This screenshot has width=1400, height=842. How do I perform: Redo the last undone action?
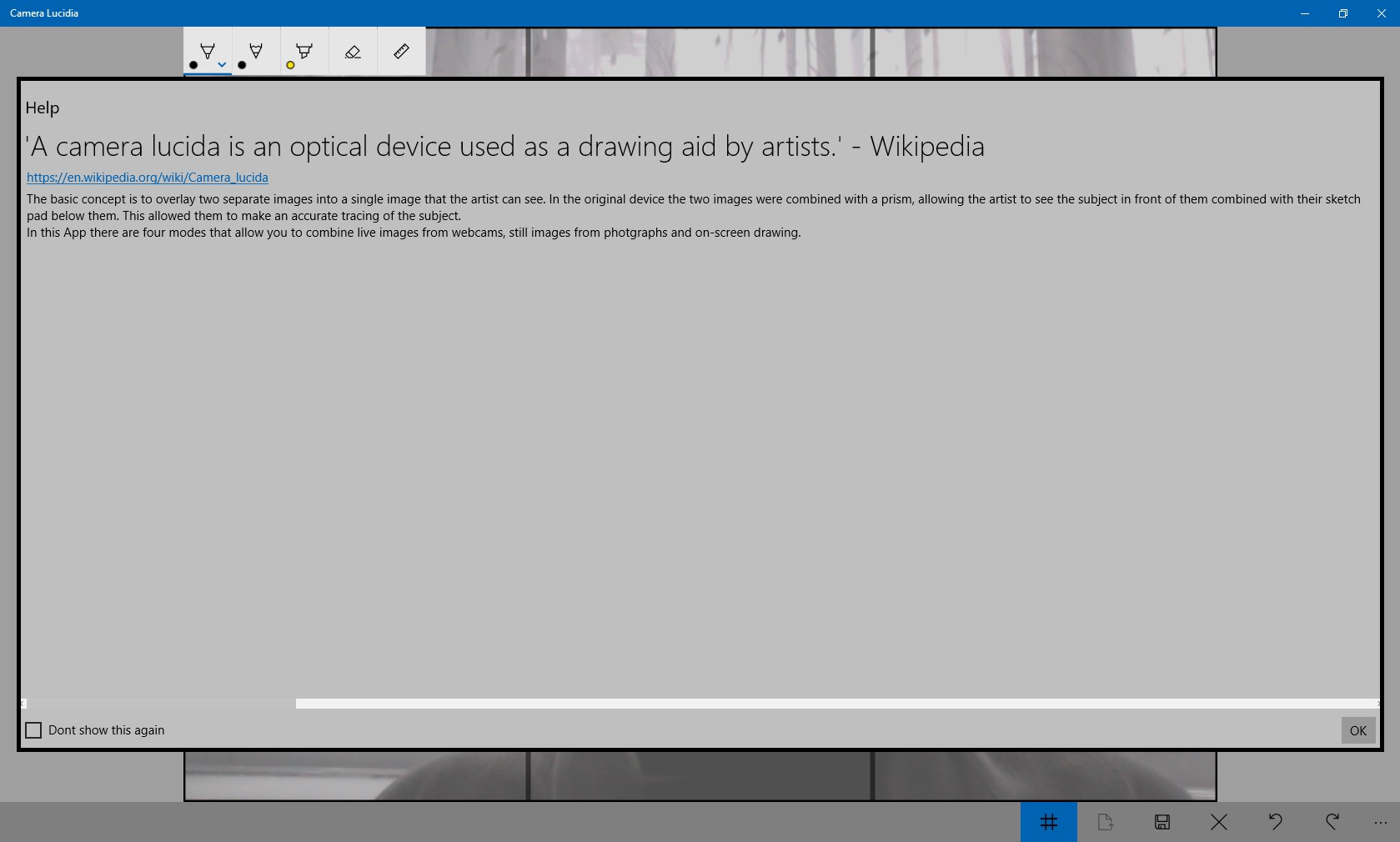pos(1332,822)
